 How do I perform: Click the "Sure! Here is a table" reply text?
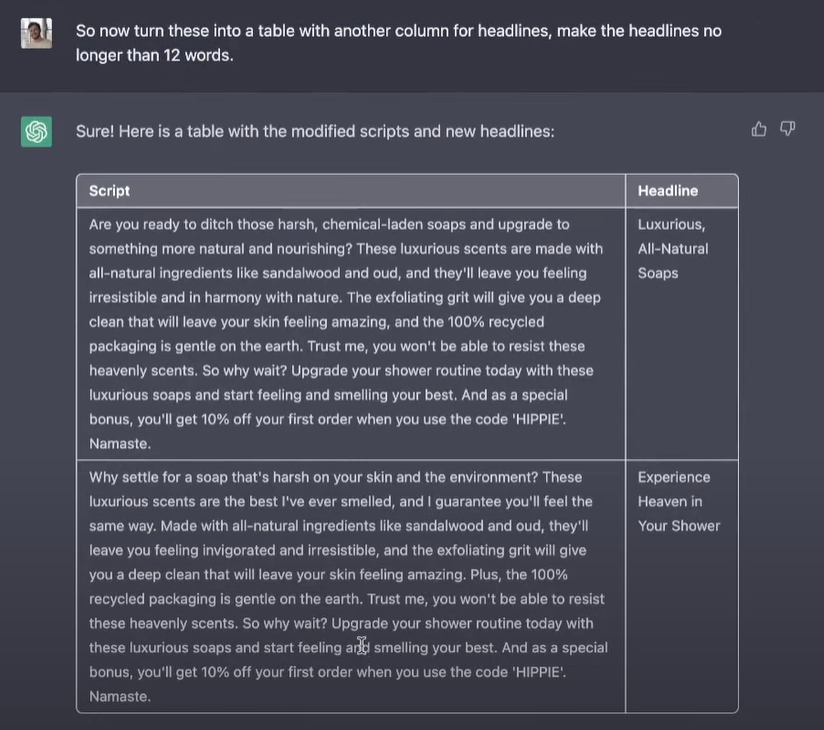click(314, 131)
